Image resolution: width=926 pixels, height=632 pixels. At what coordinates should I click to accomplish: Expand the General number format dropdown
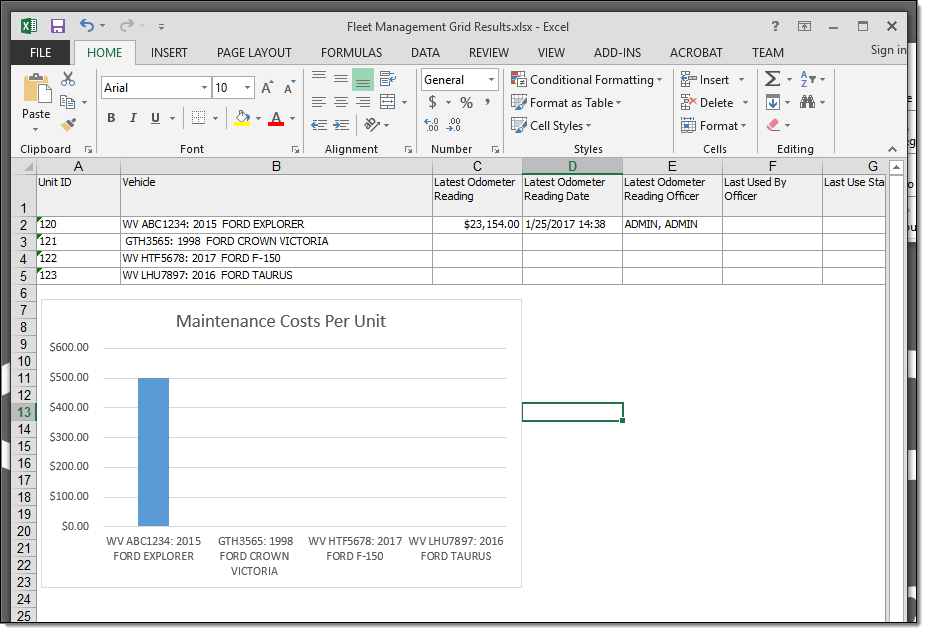coord(491,80)
